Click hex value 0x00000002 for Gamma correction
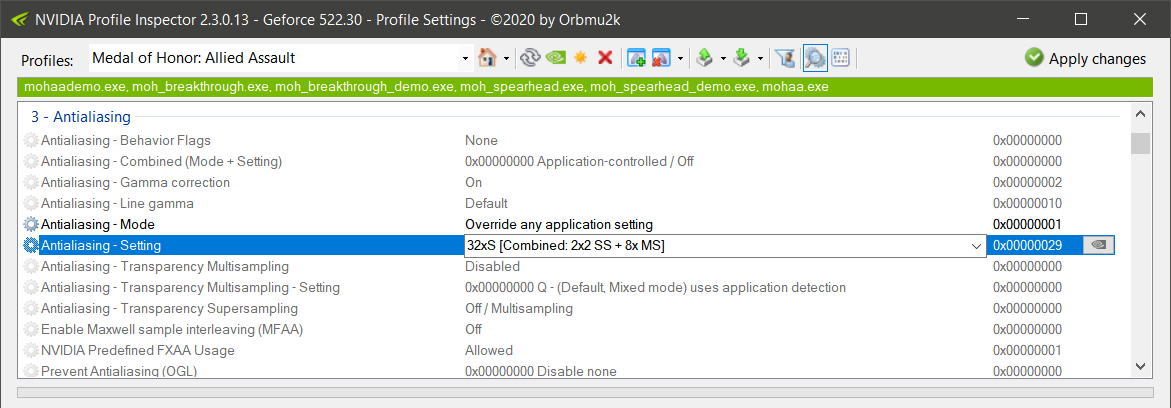This screenshot has width=1171, height=408. pyautogui.click(x=1027, y=182)
